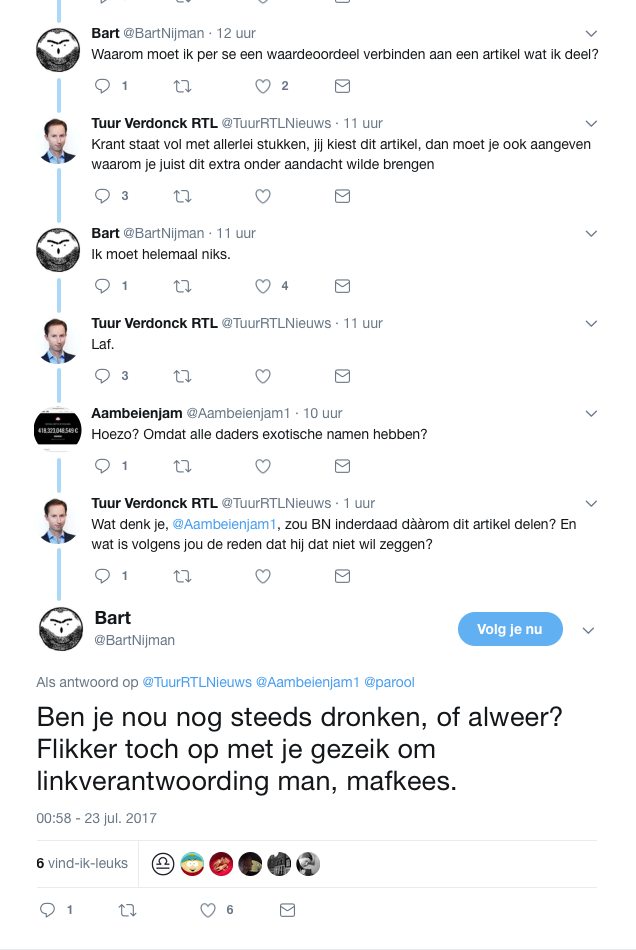Image resolution: width=636 pixels, height=950 pixels.
Task: Send Tuur's 'Laf.' tweet via direct message
Action: (342, 376)
